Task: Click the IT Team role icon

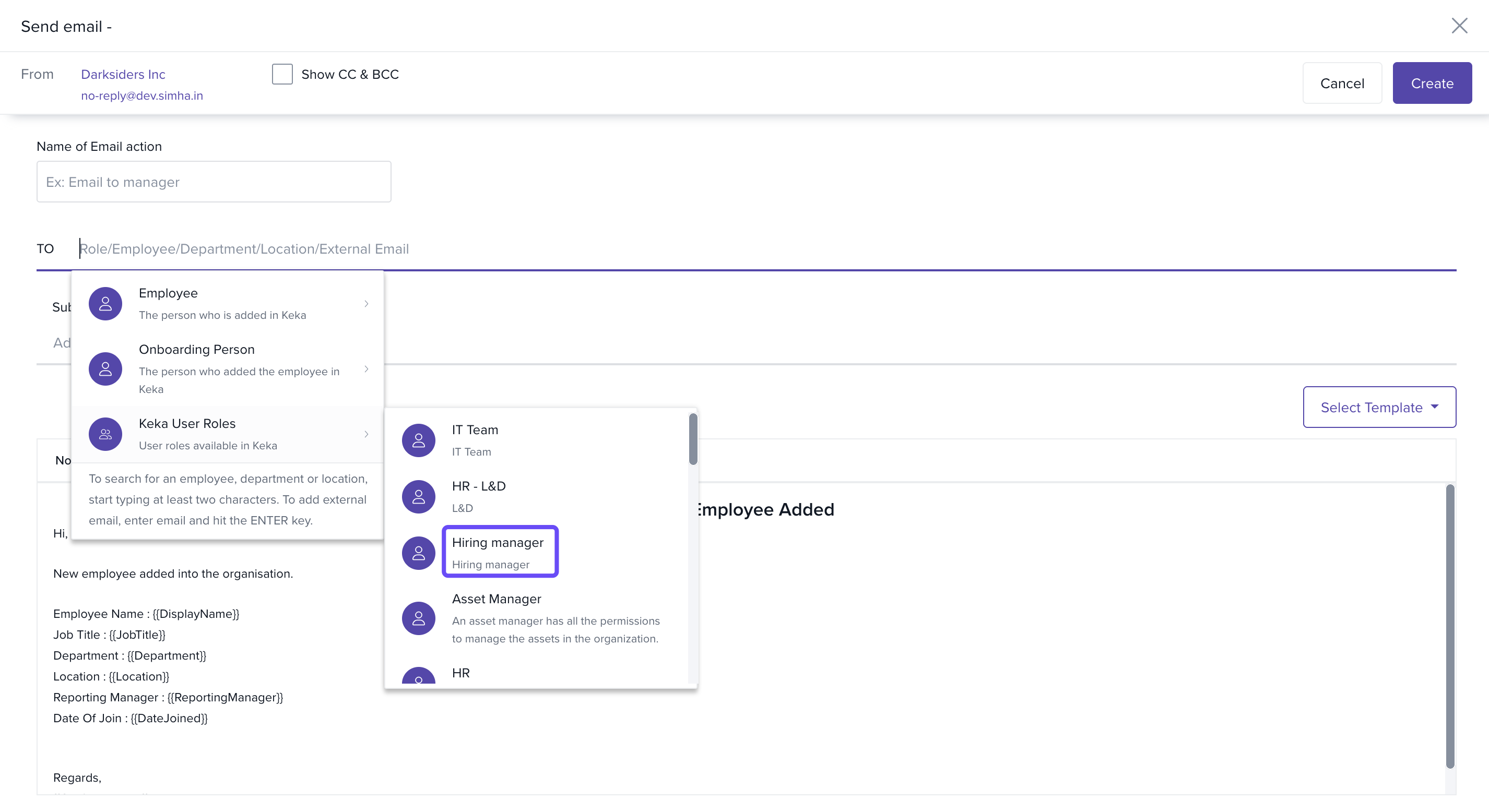Action: click(x=419, y=440)
